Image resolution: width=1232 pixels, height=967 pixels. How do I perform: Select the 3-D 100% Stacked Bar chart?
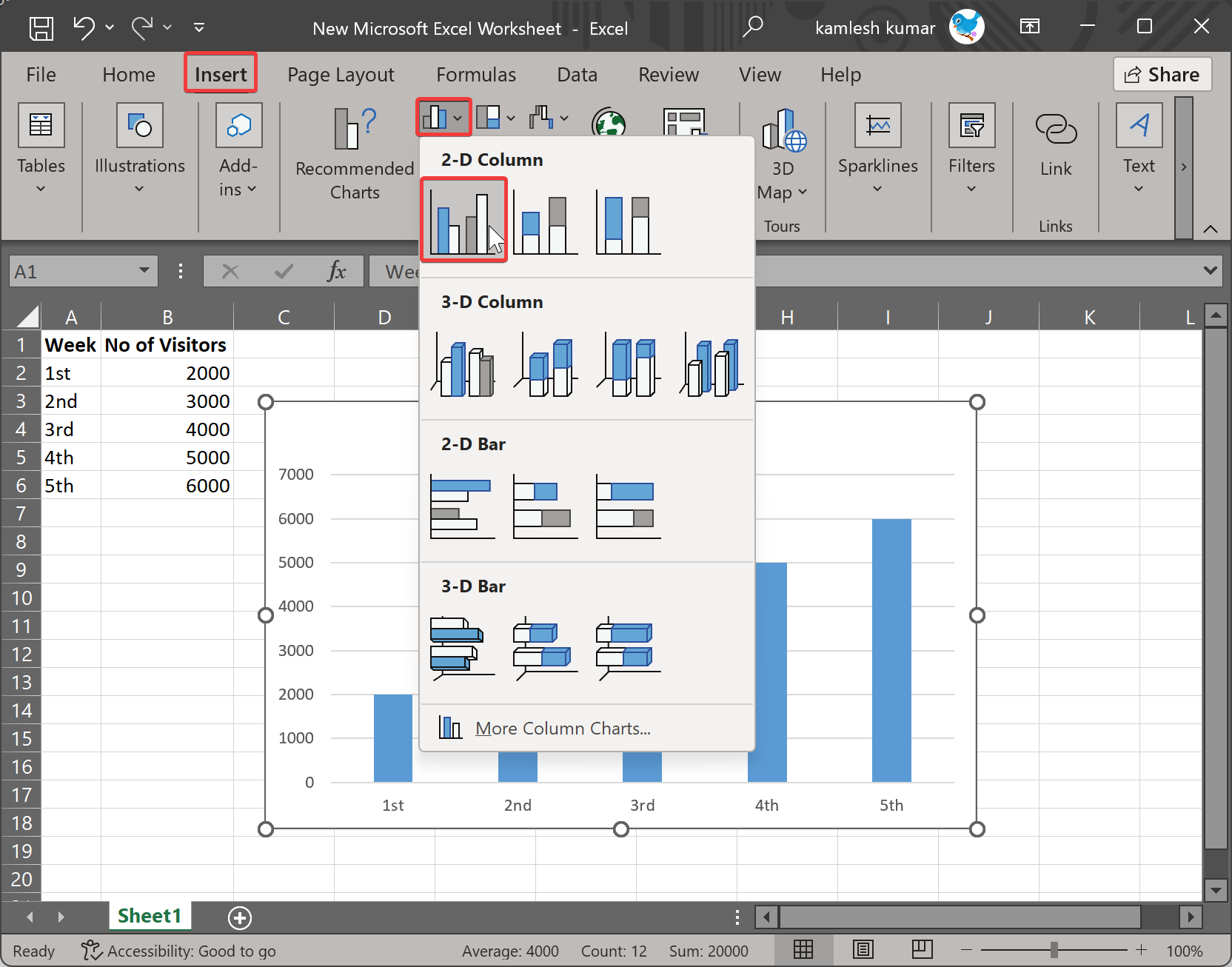(x=629, y=649)
